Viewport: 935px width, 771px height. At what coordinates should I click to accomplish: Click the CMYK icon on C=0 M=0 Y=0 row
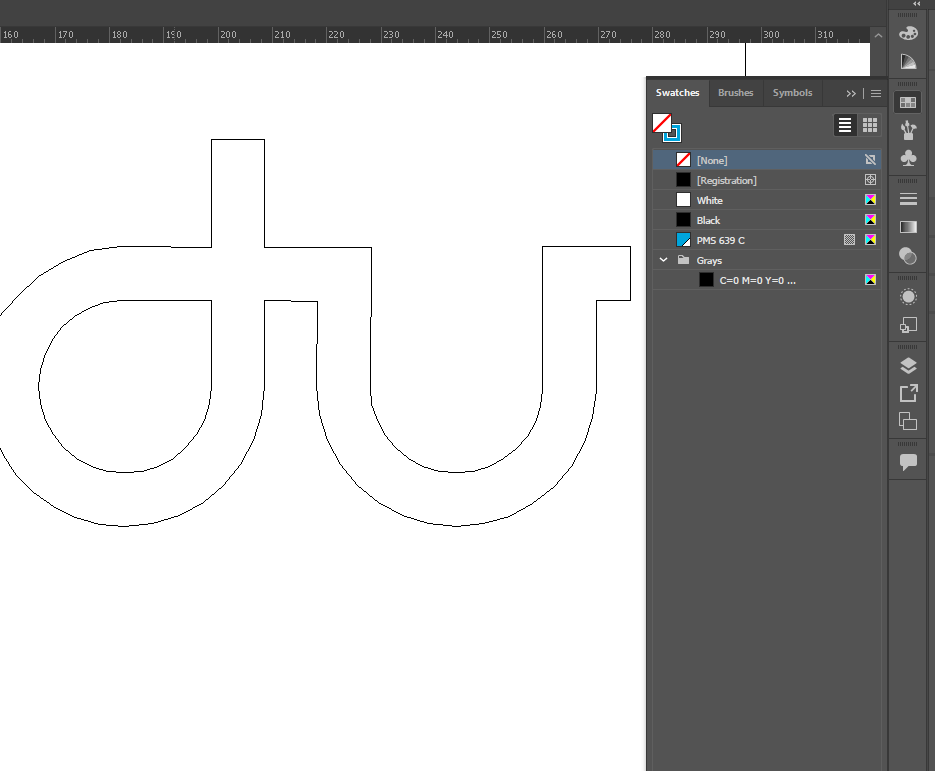(870, 280)
